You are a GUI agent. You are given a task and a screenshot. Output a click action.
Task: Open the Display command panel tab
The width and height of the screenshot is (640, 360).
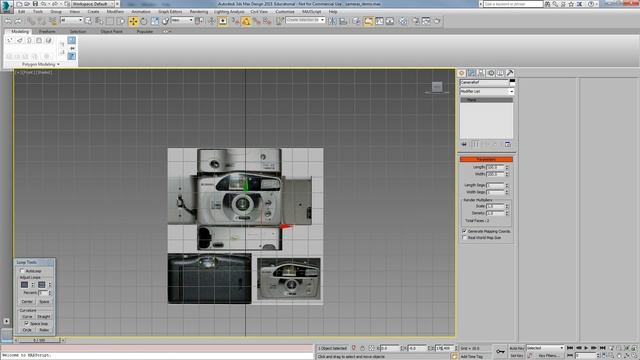pos(500,73)
